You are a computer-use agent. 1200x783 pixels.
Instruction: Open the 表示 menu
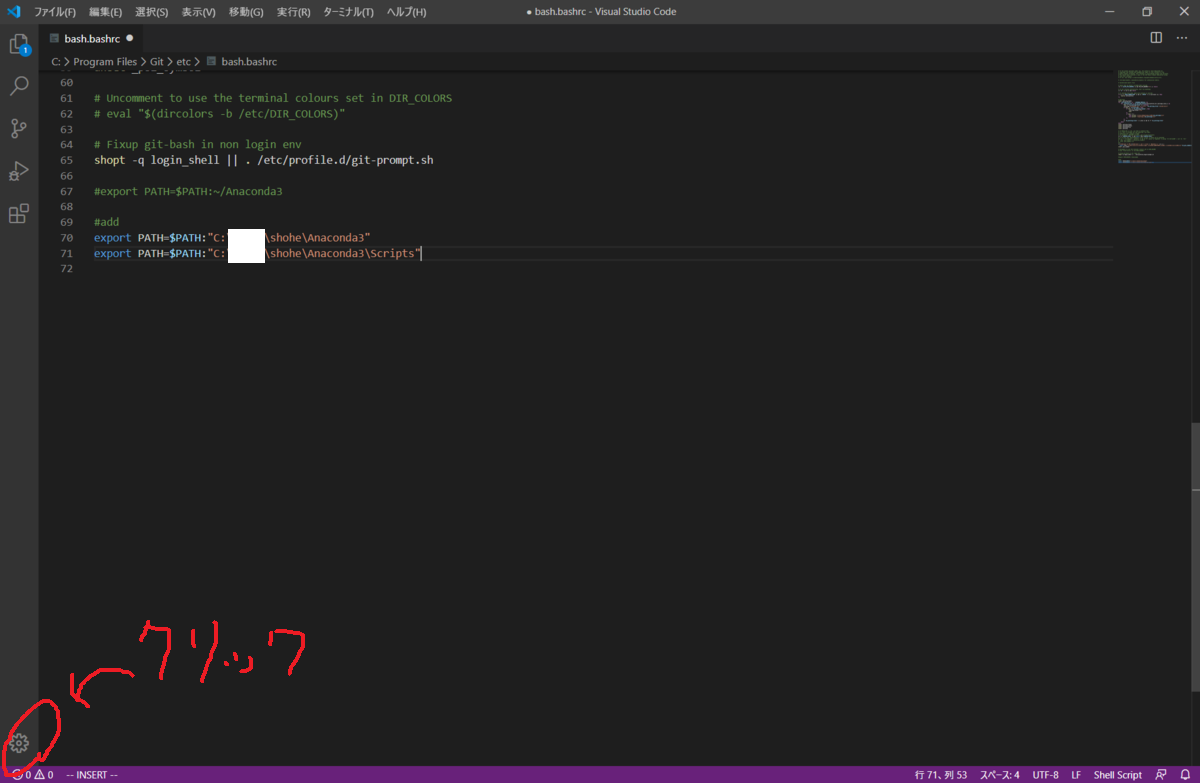click(x=196, y=11)
